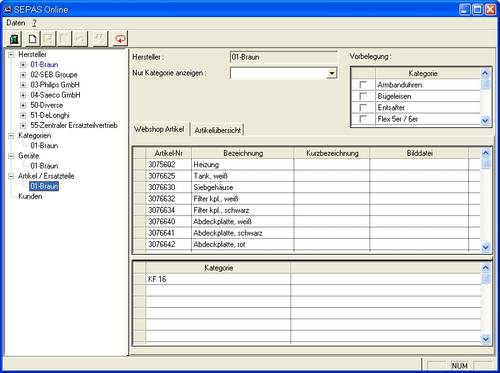Select 01-Braun under Geräte
This screenshot has width=500, height=373.
44,166
